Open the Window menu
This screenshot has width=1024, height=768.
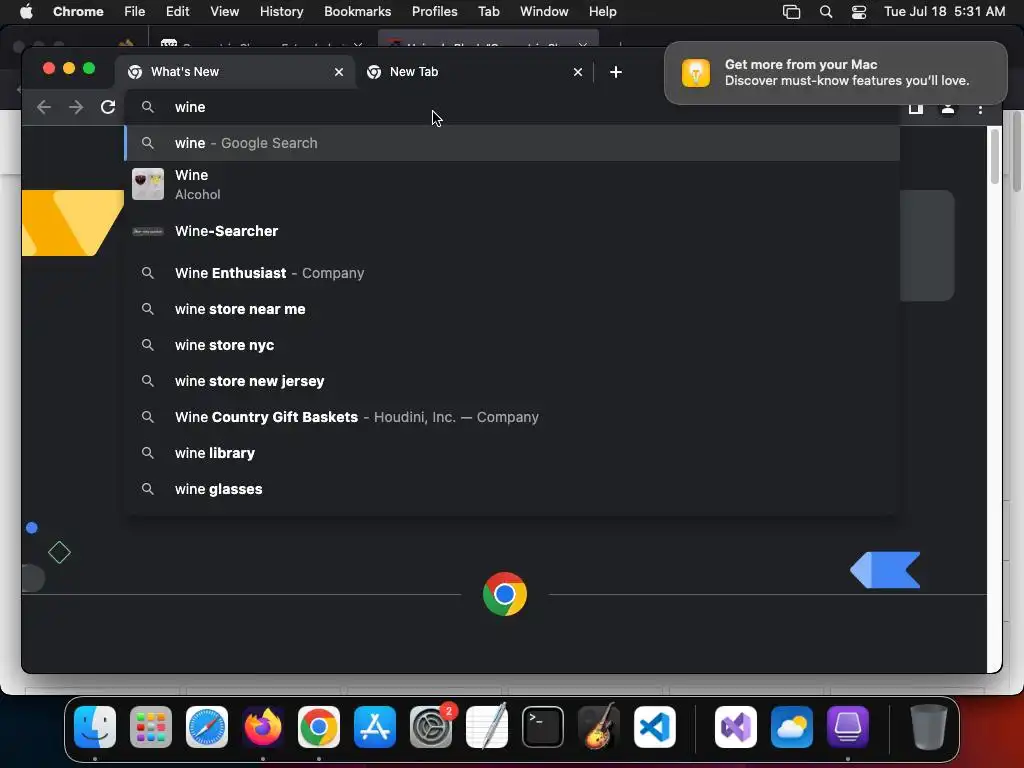click(544, 12)
